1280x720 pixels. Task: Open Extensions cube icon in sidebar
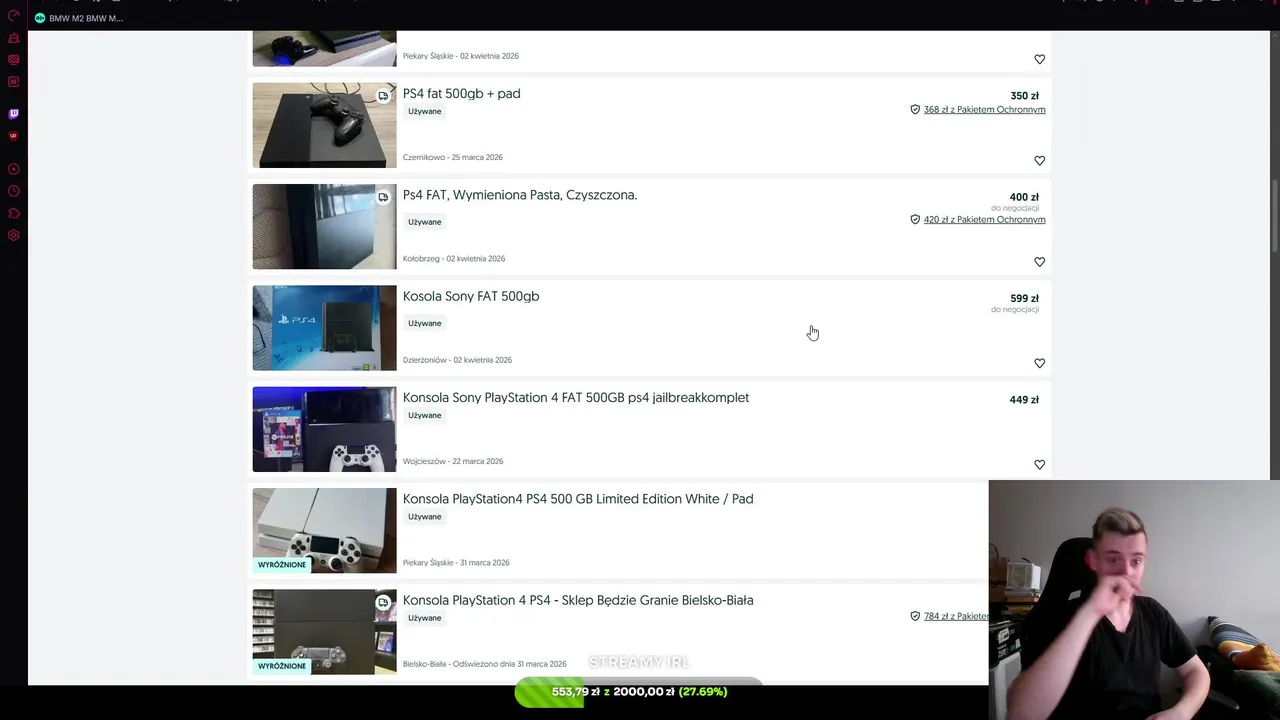click(14, 213)
